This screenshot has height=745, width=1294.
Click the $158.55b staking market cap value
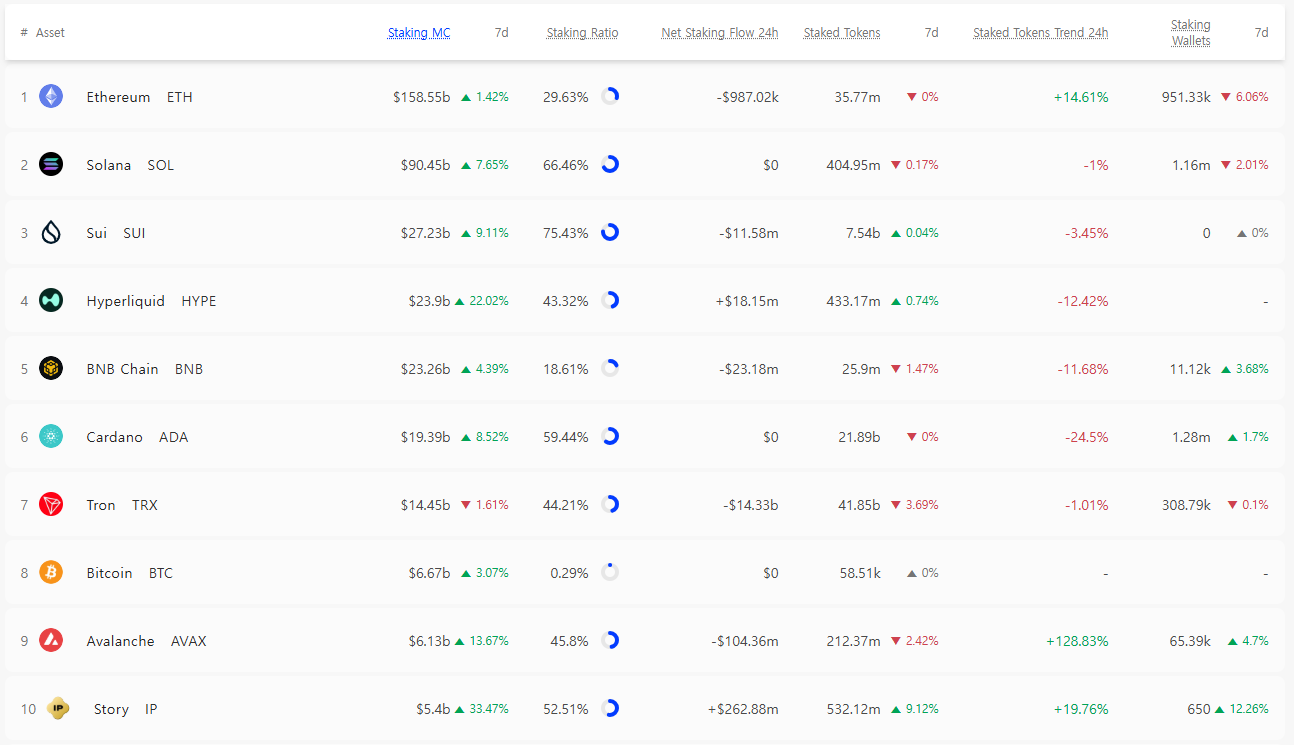click(422, 97)
